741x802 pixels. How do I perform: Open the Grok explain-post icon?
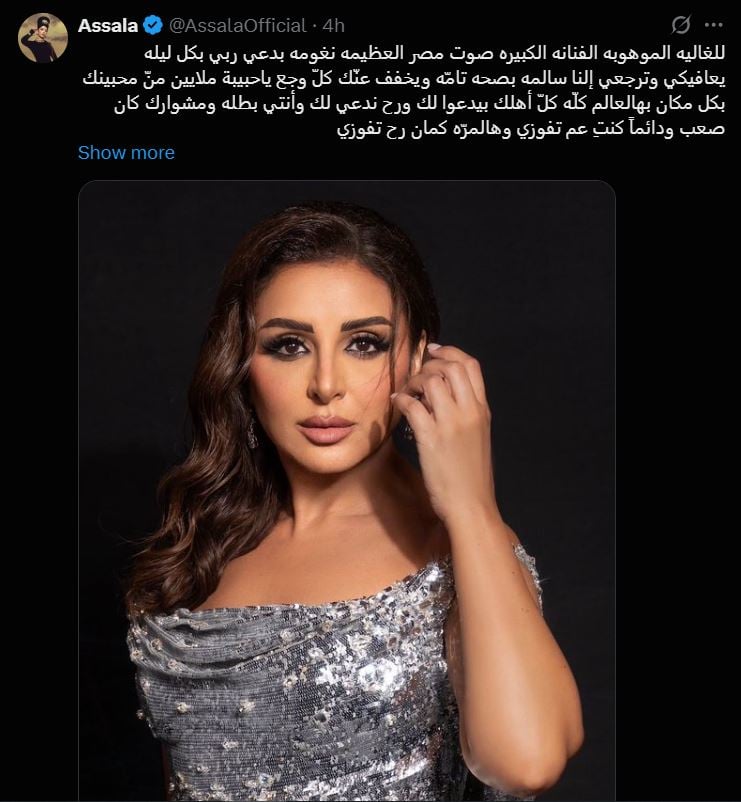click(681, 25)
